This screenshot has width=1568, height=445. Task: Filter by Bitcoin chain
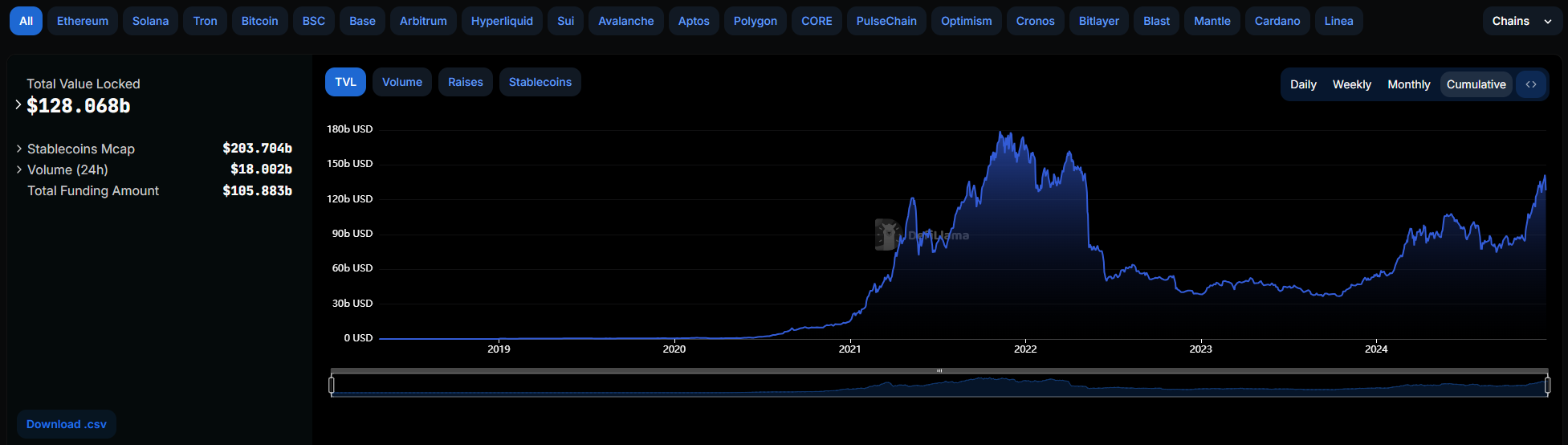pyautogui.click(x=260, y=21)
